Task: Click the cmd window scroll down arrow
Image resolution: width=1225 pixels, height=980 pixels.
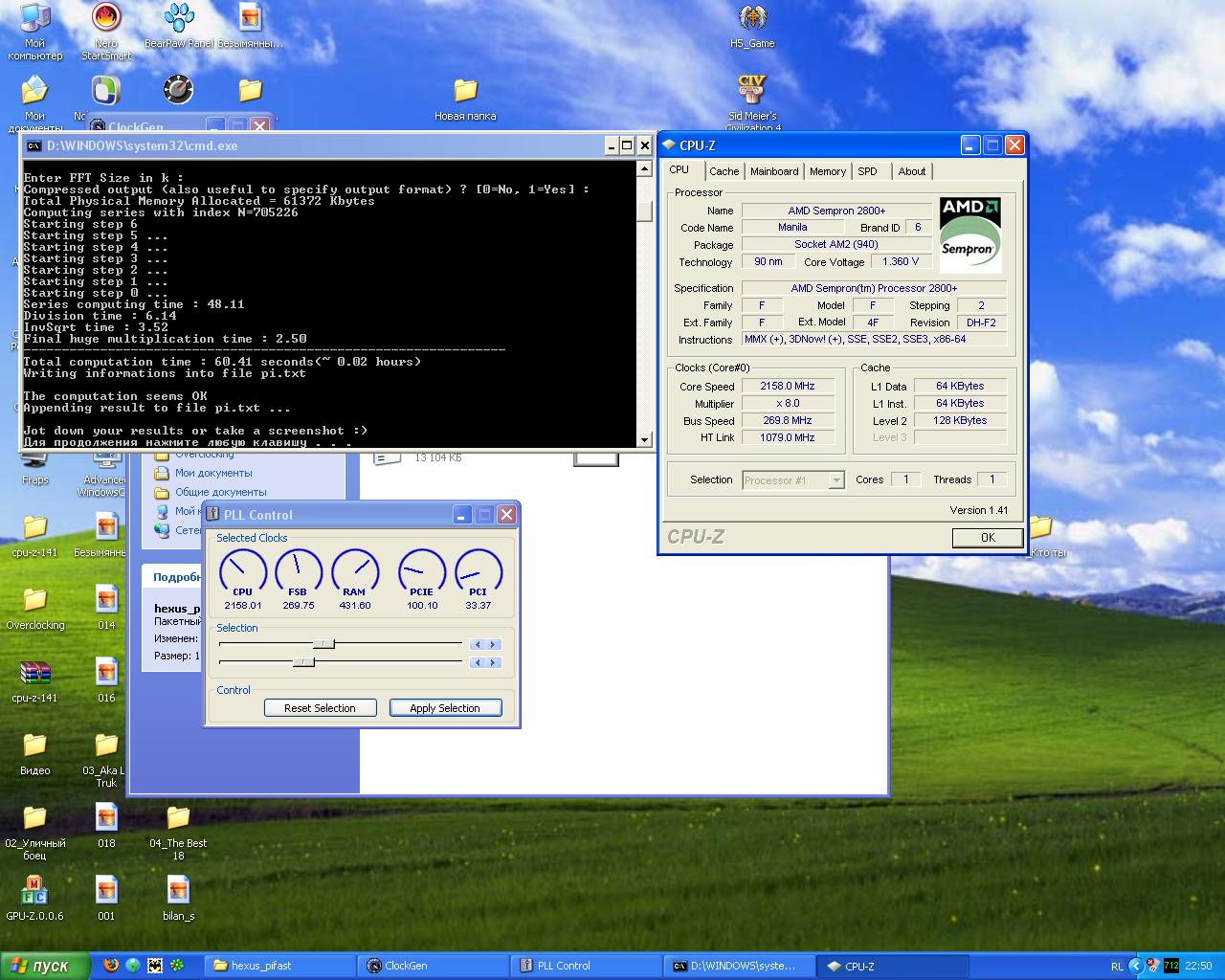Action: (x=644, y=439)
